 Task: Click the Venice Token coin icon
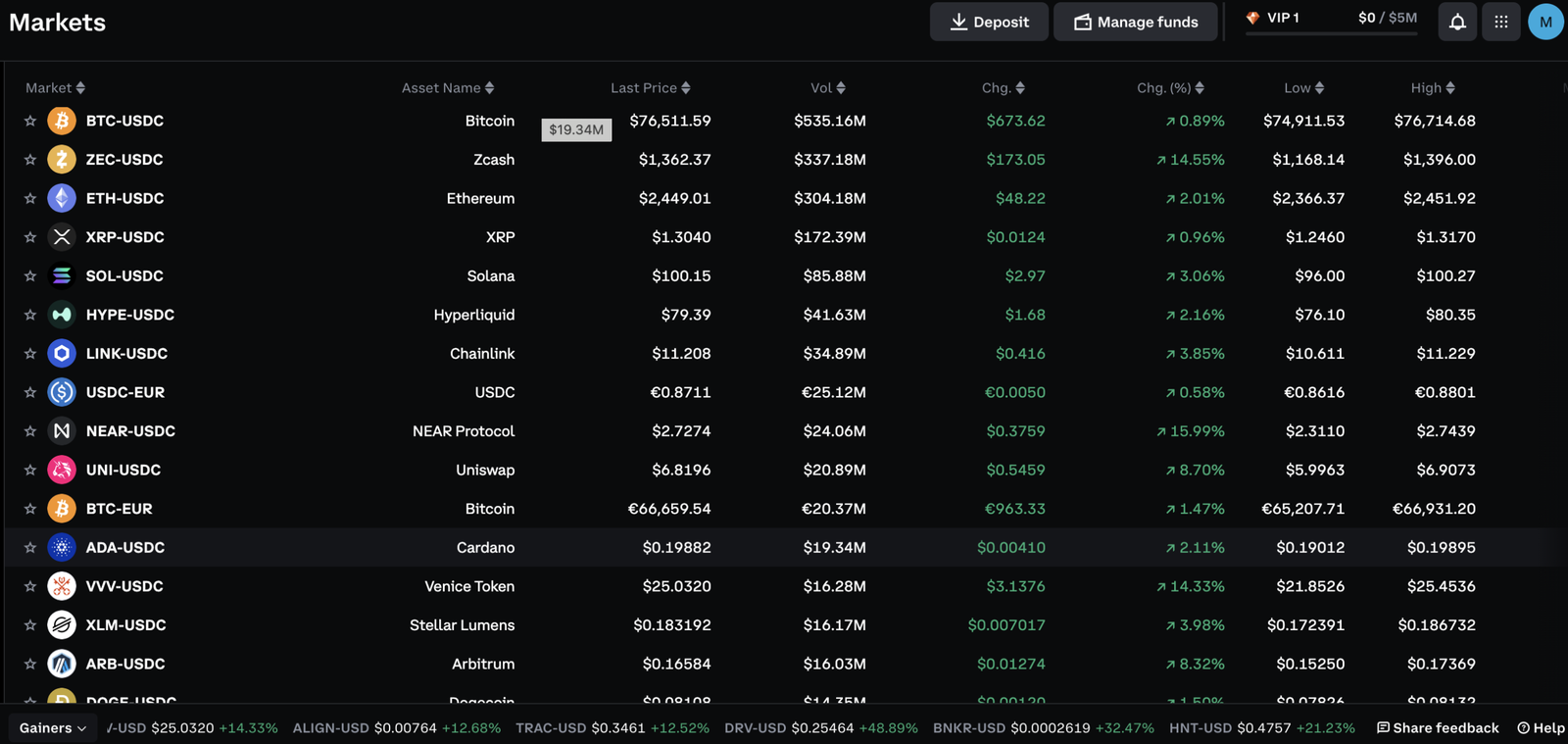pyautogui.click(x=62, y=586)
